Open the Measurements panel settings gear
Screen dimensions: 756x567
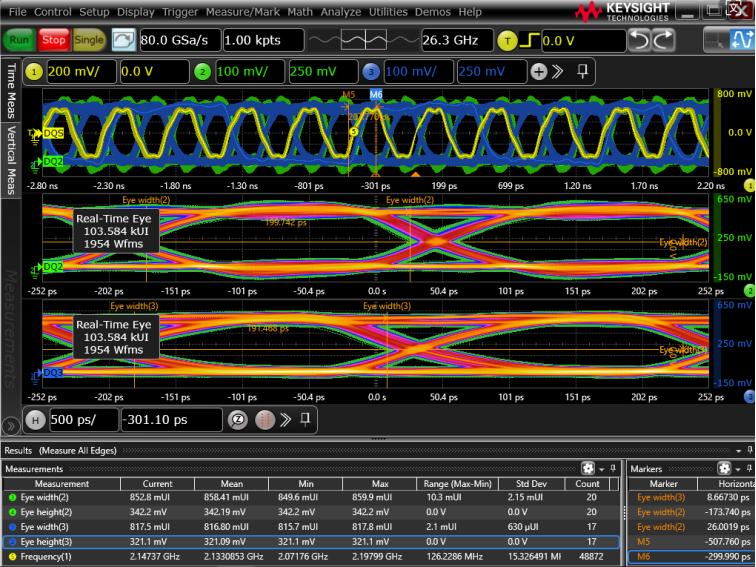click(588, 468)
